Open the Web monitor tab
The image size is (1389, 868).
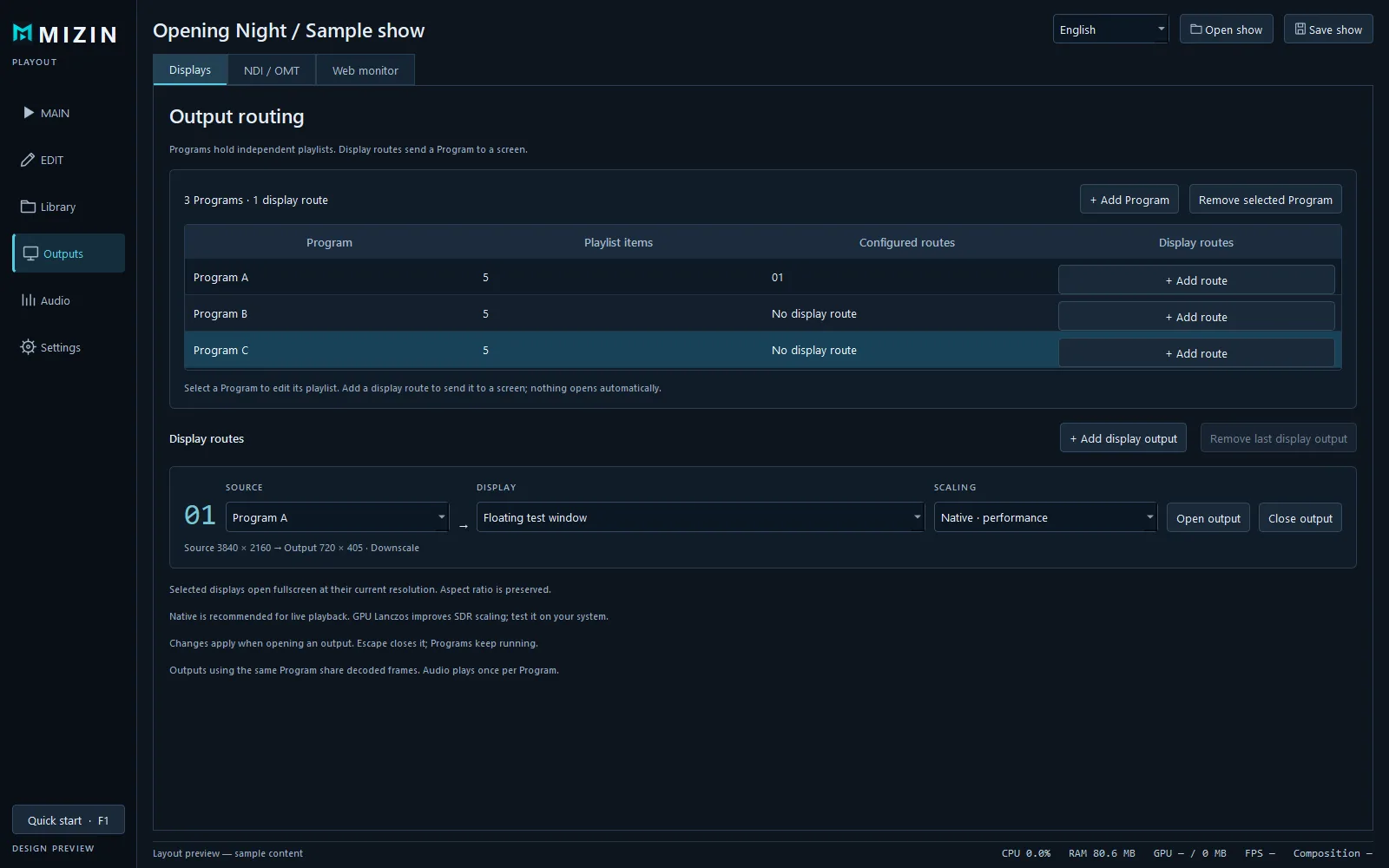pyautogui.click(x=365, y=70)
